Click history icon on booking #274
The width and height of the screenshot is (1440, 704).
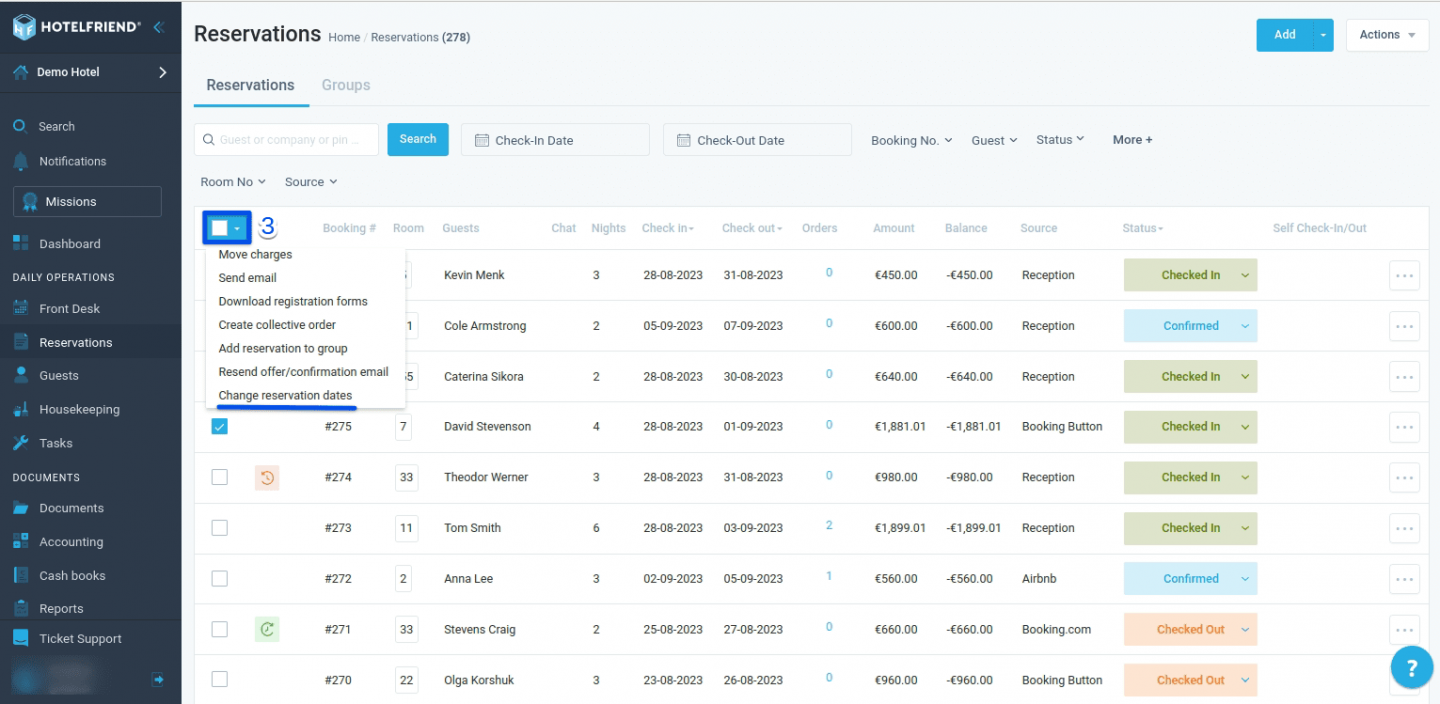coord(267,477)
